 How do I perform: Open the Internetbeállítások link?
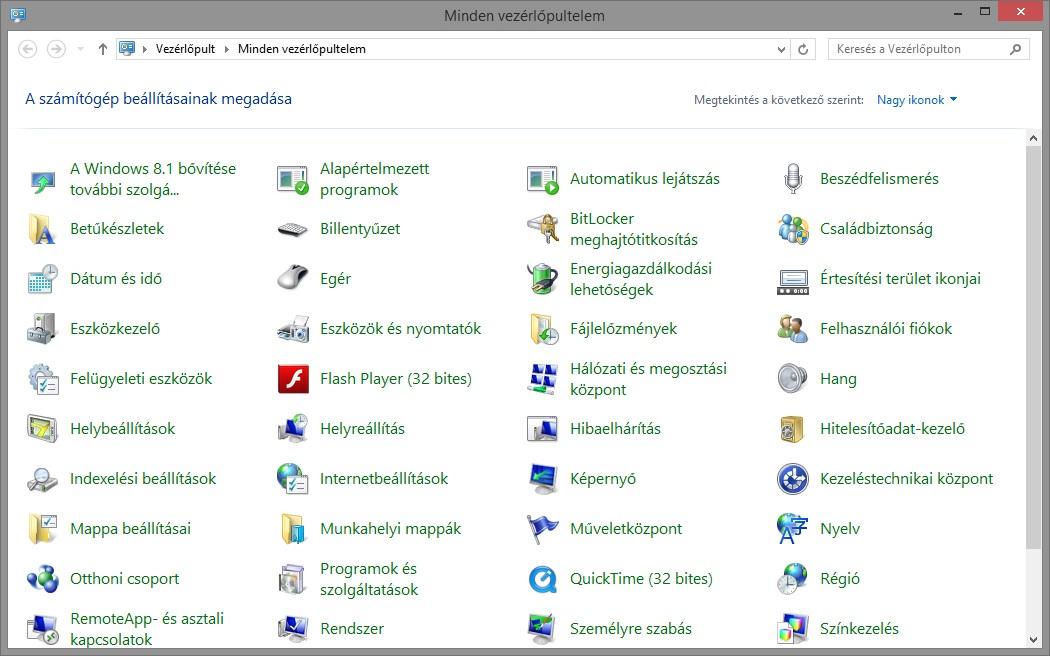click(x=384, y=479)
